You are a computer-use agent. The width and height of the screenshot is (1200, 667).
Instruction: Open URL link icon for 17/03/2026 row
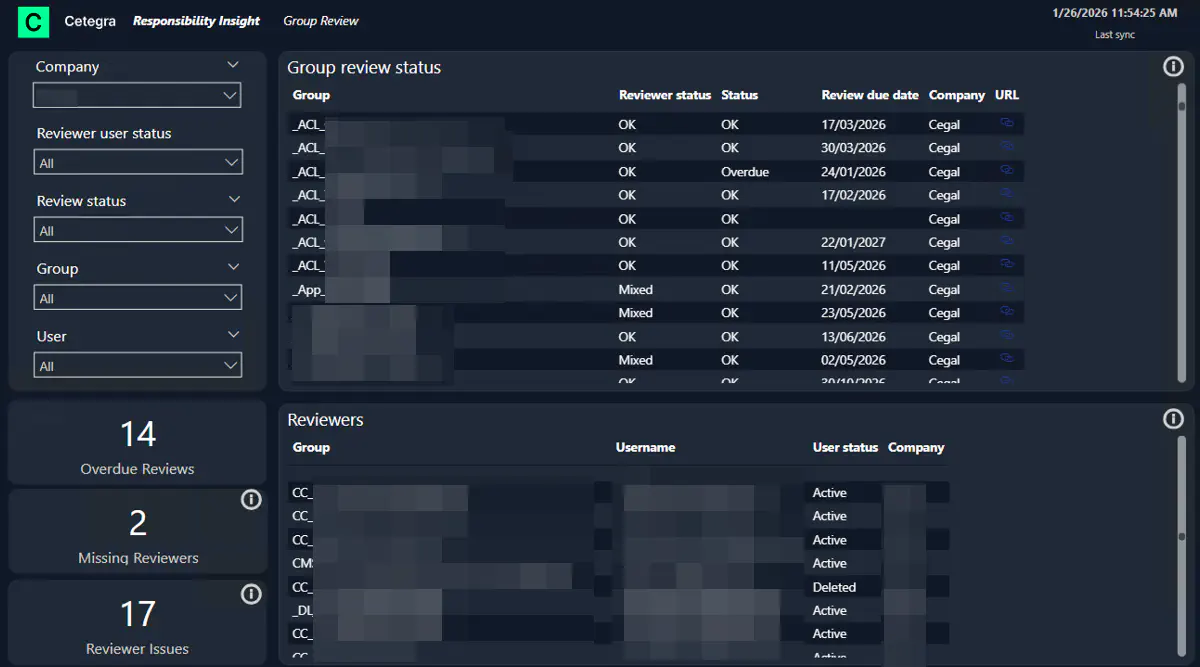tap(1007, 124)
